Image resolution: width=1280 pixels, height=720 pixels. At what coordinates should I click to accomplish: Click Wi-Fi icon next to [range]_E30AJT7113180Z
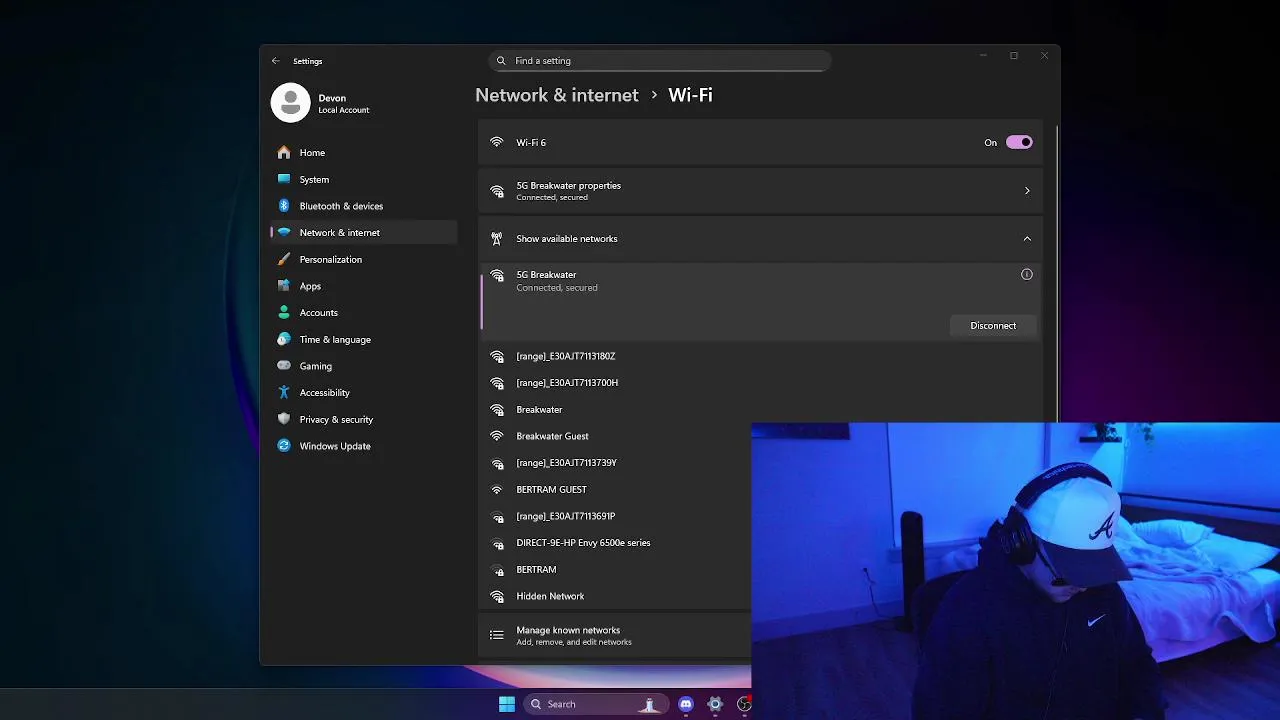[x=497, y=357]
